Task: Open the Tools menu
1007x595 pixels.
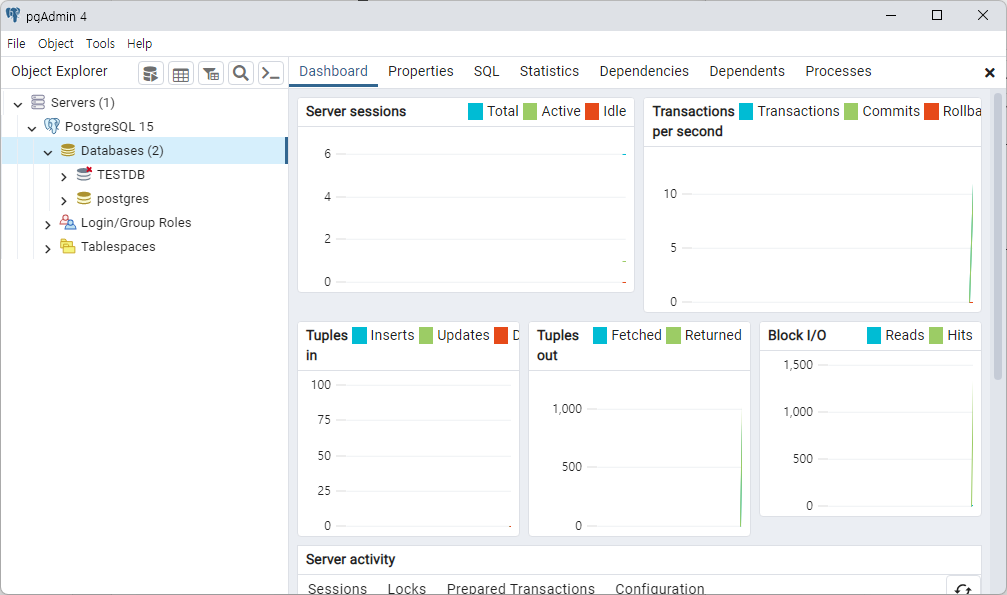Action: point(100,44)
